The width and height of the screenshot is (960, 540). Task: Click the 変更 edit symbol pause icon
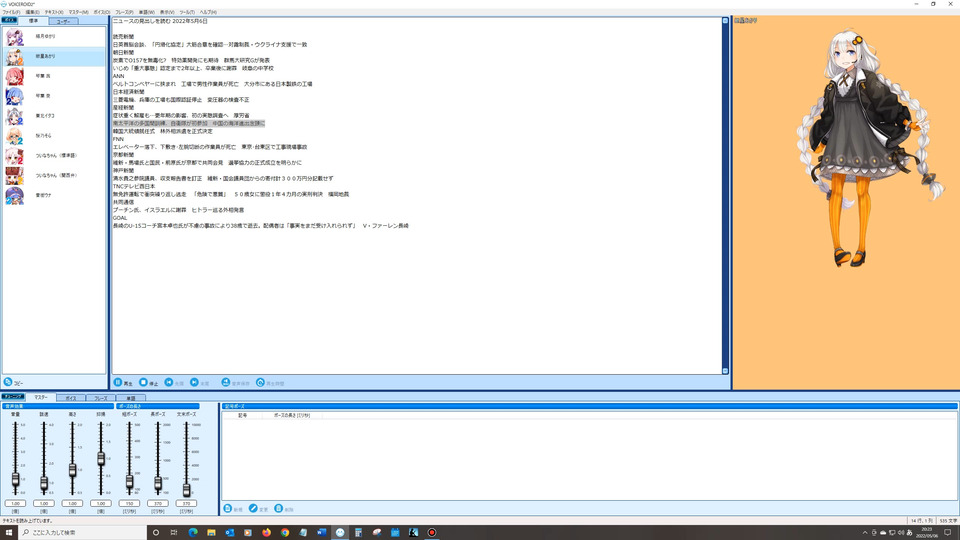(x=253, y=508)
